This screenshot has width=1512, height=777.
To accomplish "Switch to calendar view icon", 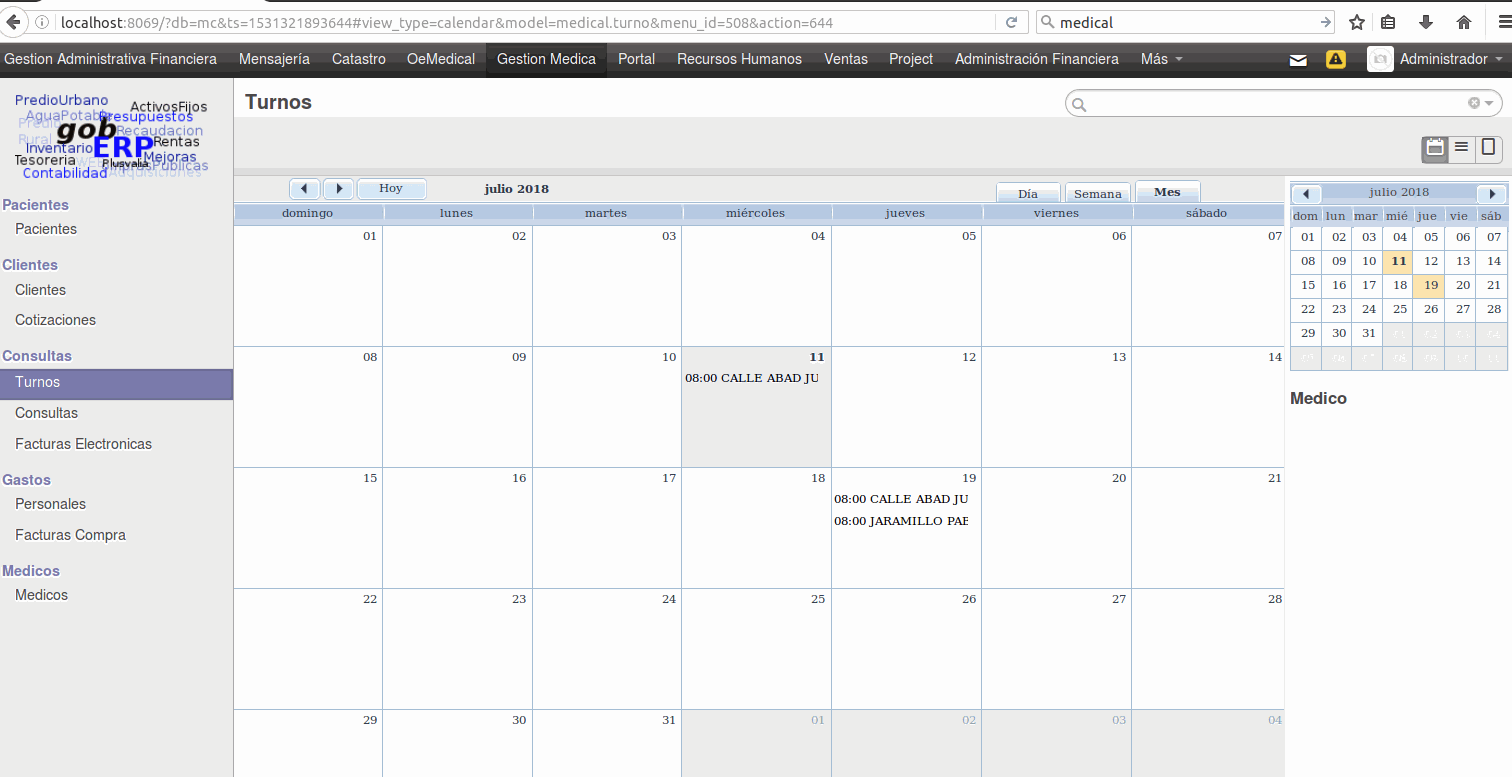I will (1435, 148).
